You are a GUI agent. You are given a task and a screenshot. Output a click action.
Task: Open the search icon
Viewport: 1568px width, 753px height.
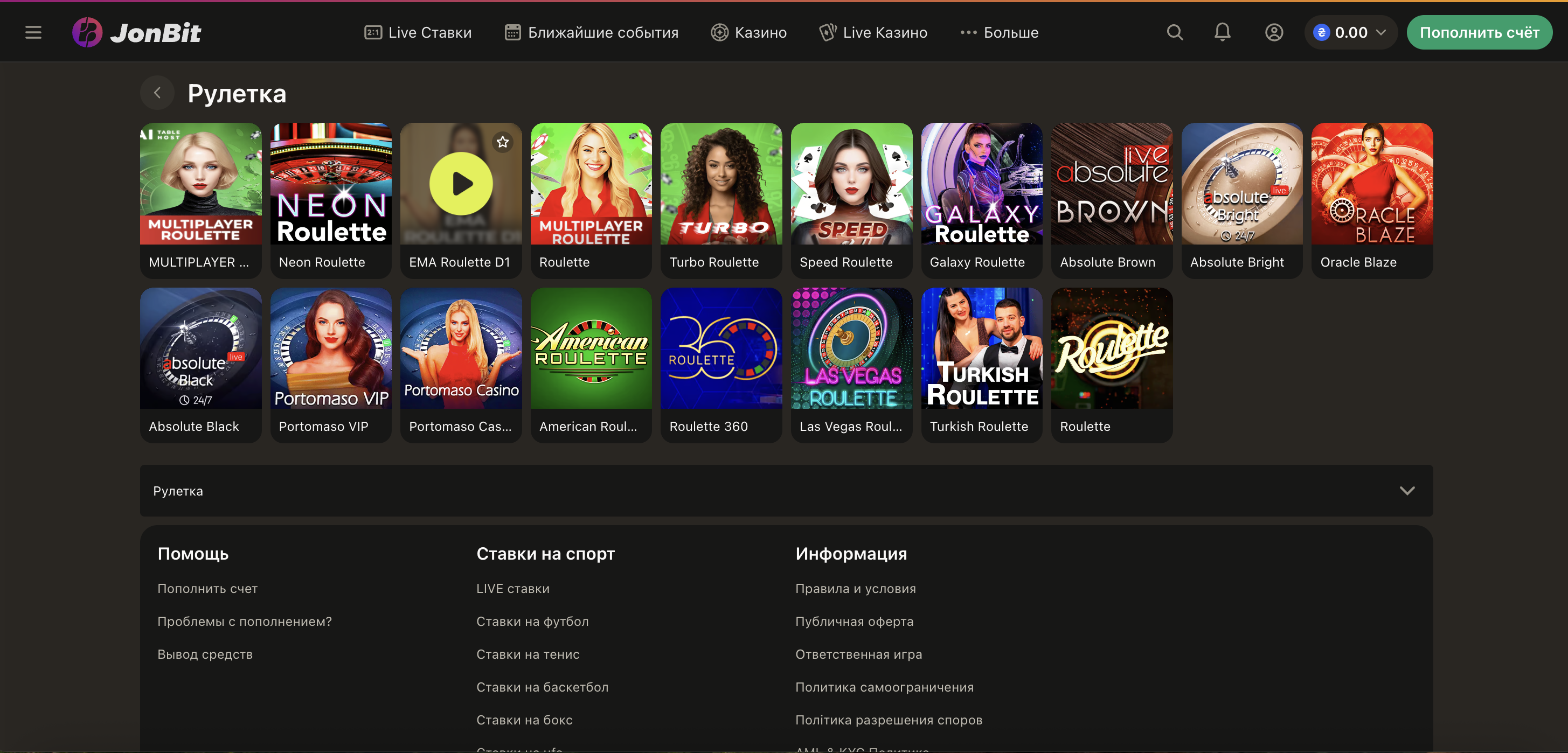tap(1175, 32)
